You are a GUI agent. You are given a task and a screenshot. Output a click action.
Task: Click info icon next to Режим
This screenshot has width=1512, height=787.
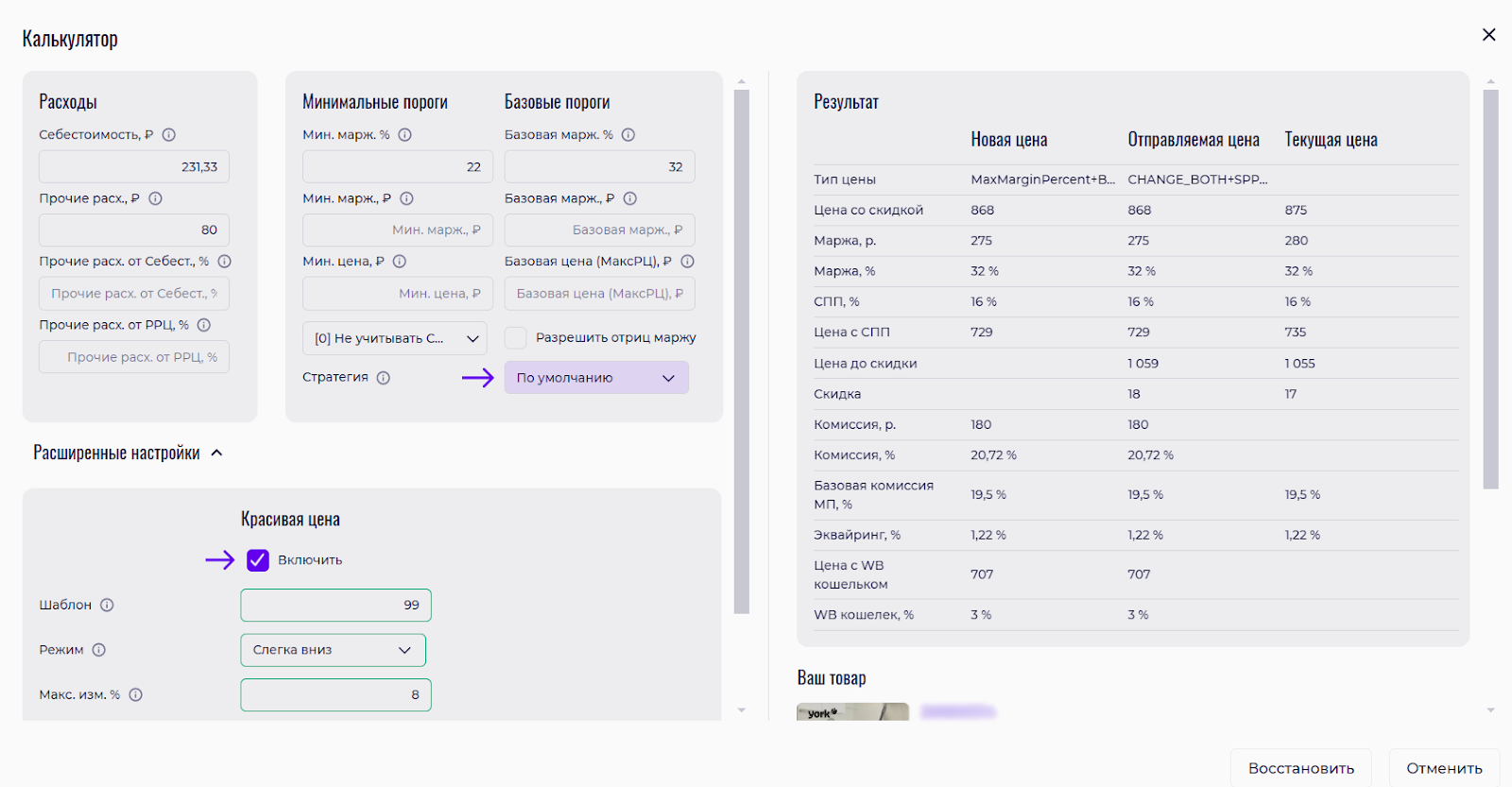coord(99,650)
